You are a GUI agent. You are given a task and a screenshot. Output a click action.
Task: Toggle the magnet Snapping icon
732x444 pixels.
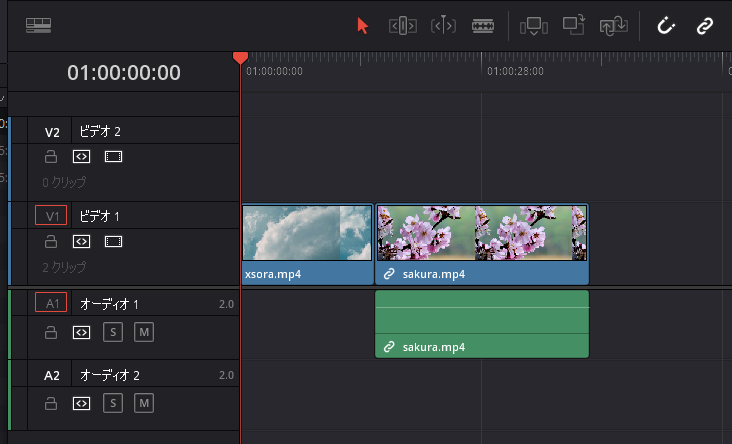click(666, 26)
